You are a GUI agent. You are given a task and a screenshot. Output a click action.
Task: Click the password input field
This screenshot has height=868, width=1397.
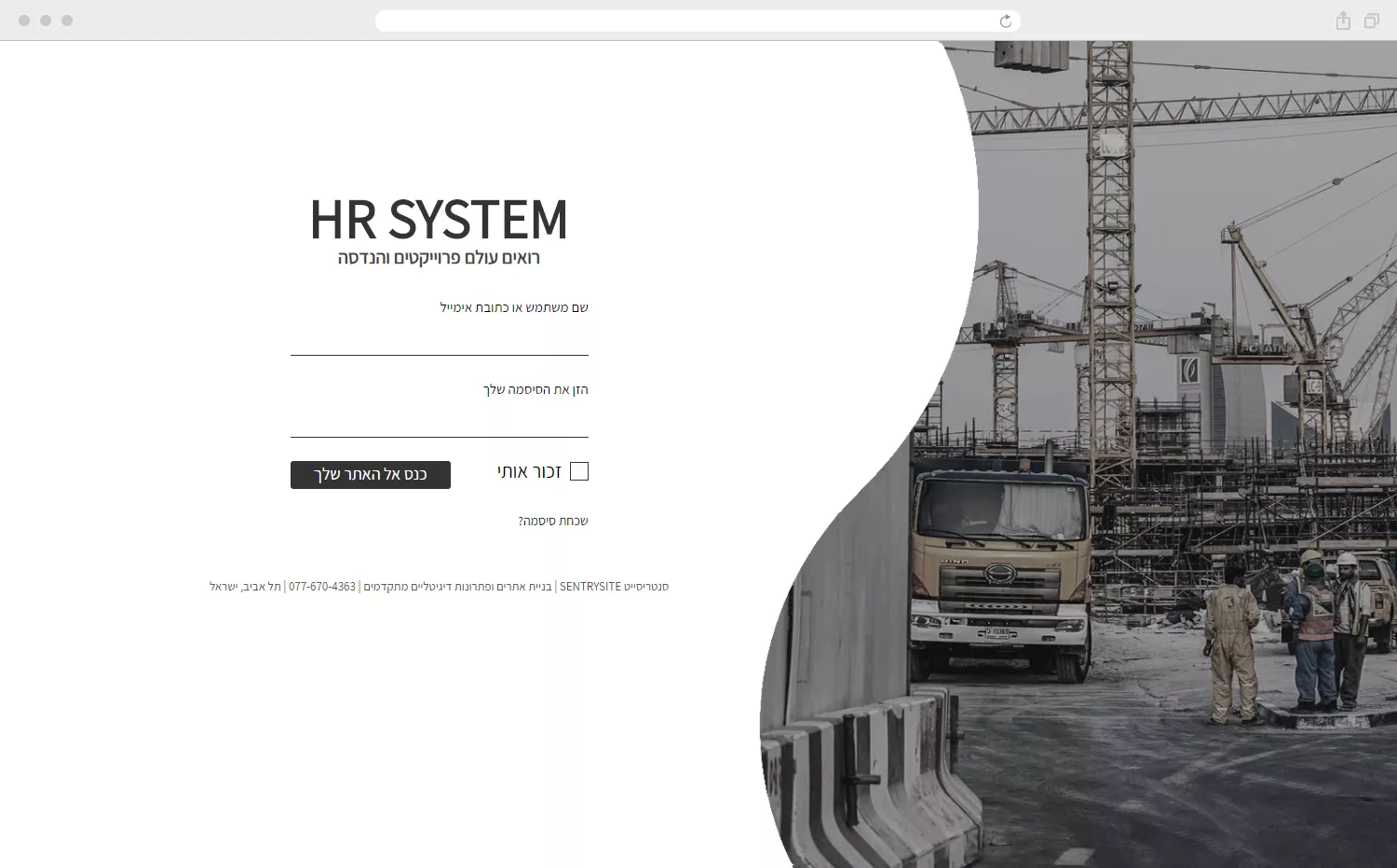440,422
